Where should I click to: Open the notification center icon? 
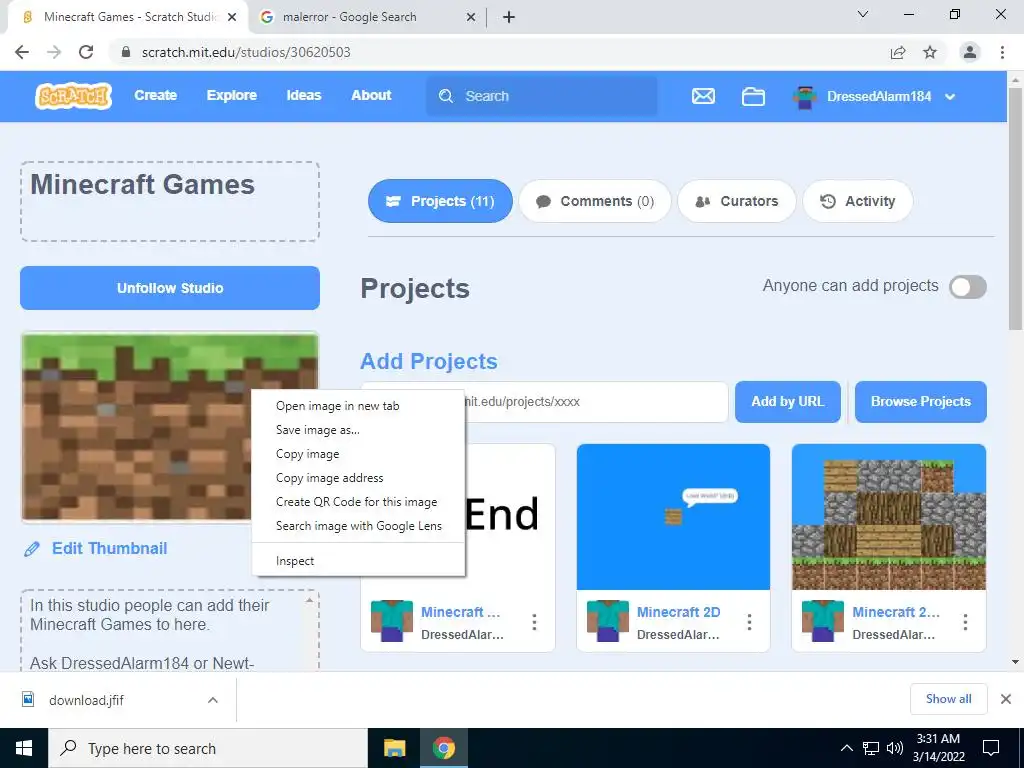tap(991, 748)
